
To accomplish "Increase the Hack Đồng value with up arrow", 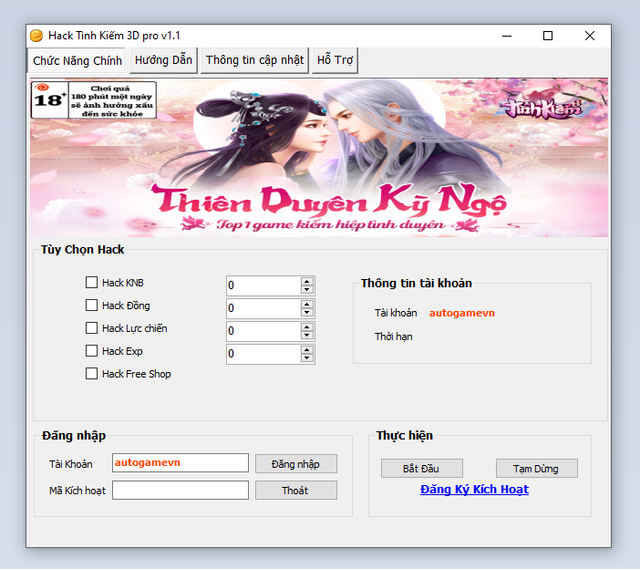I will click(x=307, y=304).
